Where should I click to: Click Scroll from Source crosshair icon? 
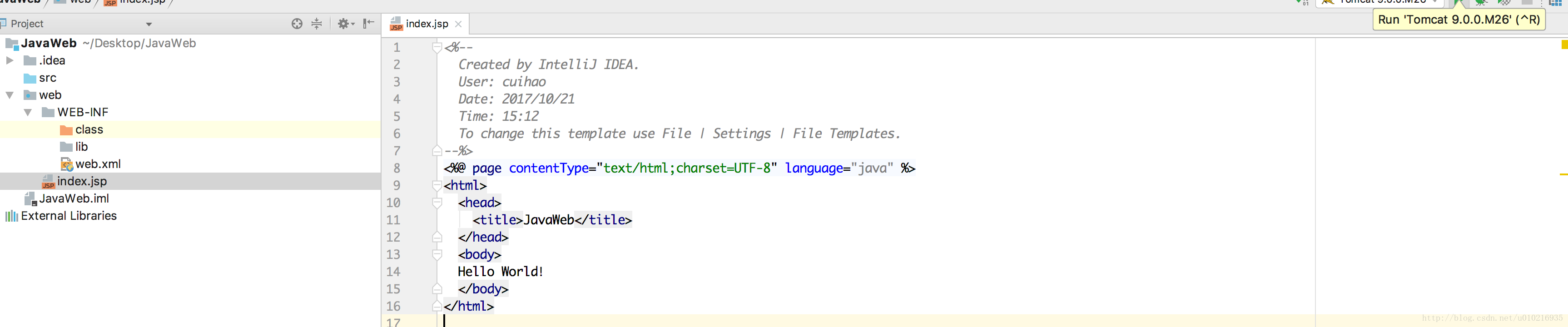click(x=297, y=24)
